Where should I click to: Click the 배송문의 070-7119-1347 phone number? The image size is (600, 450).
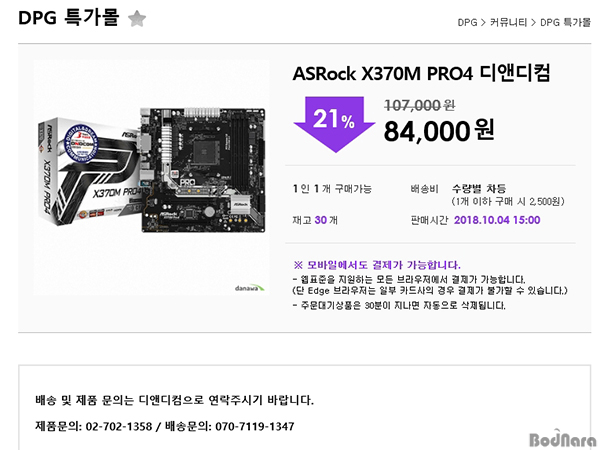click(x=230, y=426)
